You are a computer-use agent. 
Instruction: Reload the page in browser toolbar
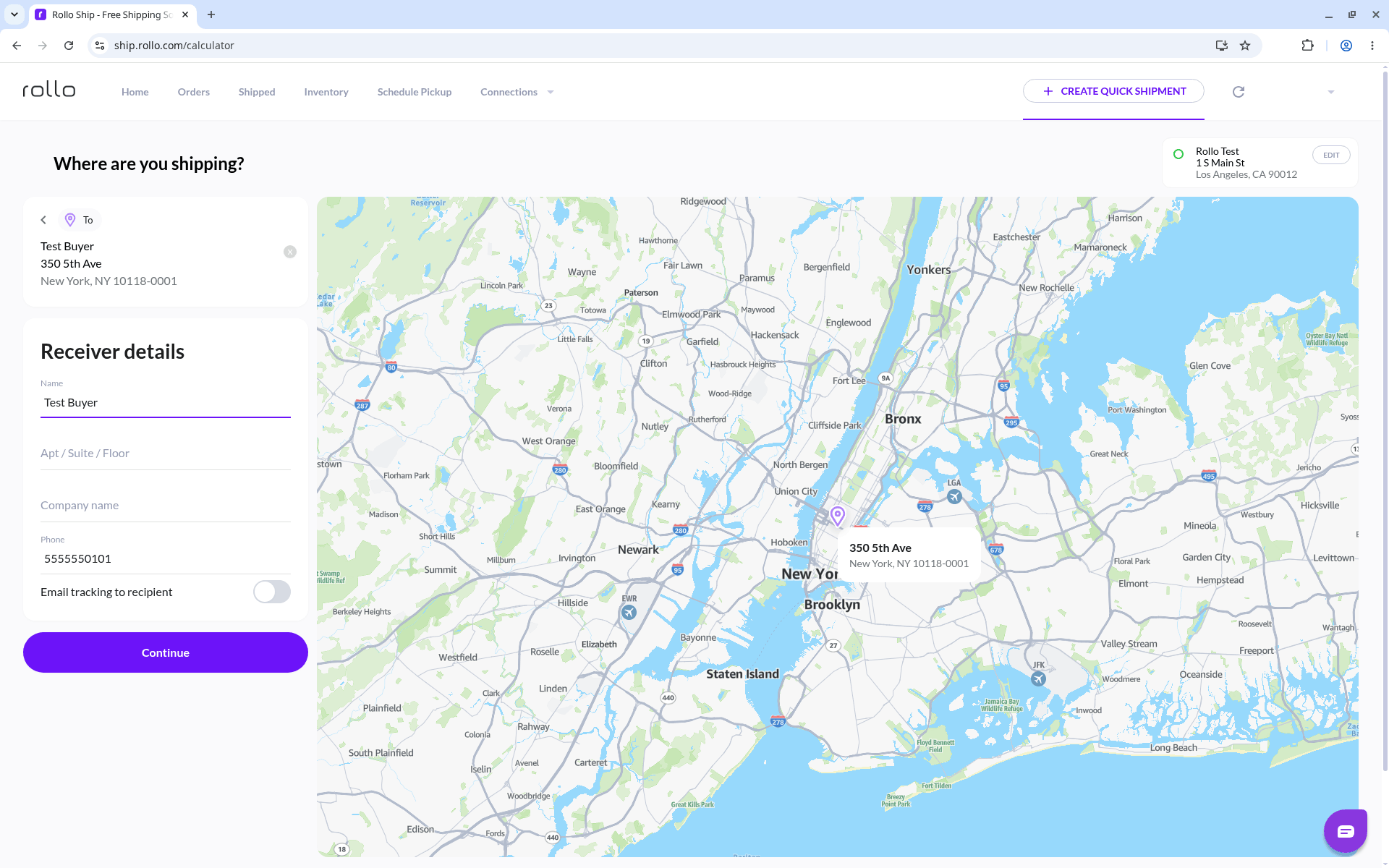(69, 46)
